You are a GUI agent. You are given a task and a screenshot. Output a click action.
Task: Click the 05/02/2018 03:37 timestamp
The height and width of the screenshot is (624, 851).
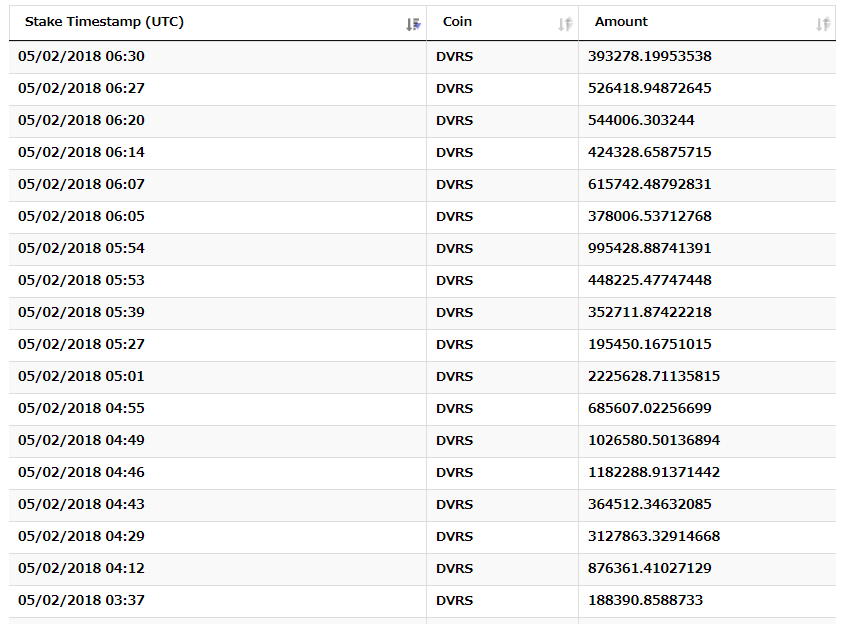click(x=81, y=600)
